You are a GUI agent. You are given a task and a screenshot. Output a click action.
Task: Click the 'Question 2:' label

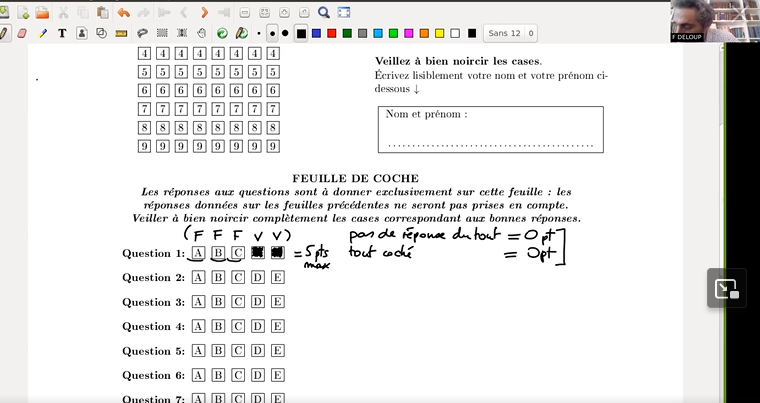pos(154,277)
